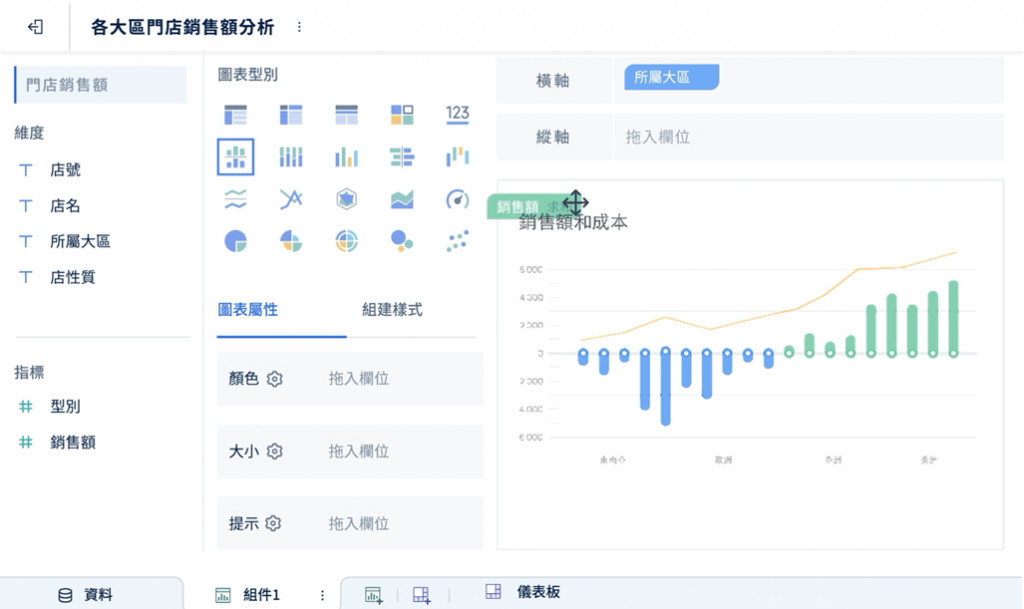The width and height of the screenshot is (1024, 609).
Task: Select the radar hexagon chart type
Action: [x=346, y=199]
